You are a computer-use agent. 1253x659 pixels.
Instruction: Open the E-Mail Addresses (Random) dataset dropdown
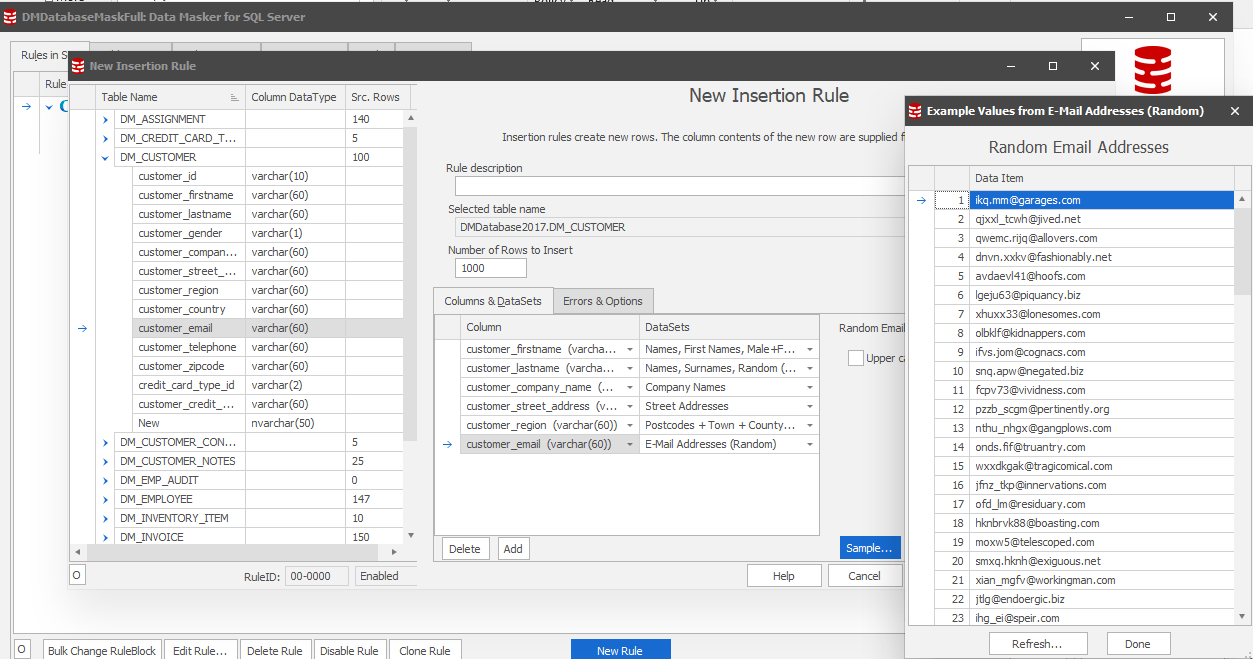tap(809, 444)
